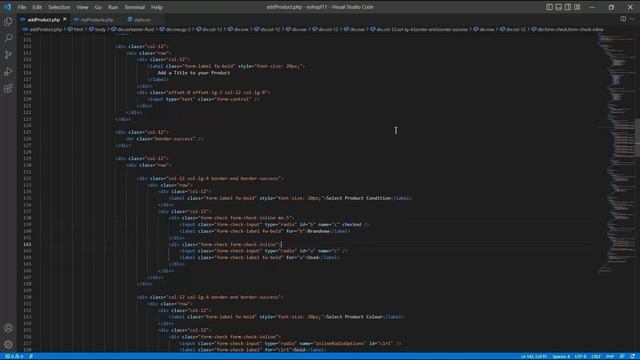The height and width of the screenshot is (360, 640).
Task: Toggle secondary side bar layout icon
Action: [x=568, y=7]
